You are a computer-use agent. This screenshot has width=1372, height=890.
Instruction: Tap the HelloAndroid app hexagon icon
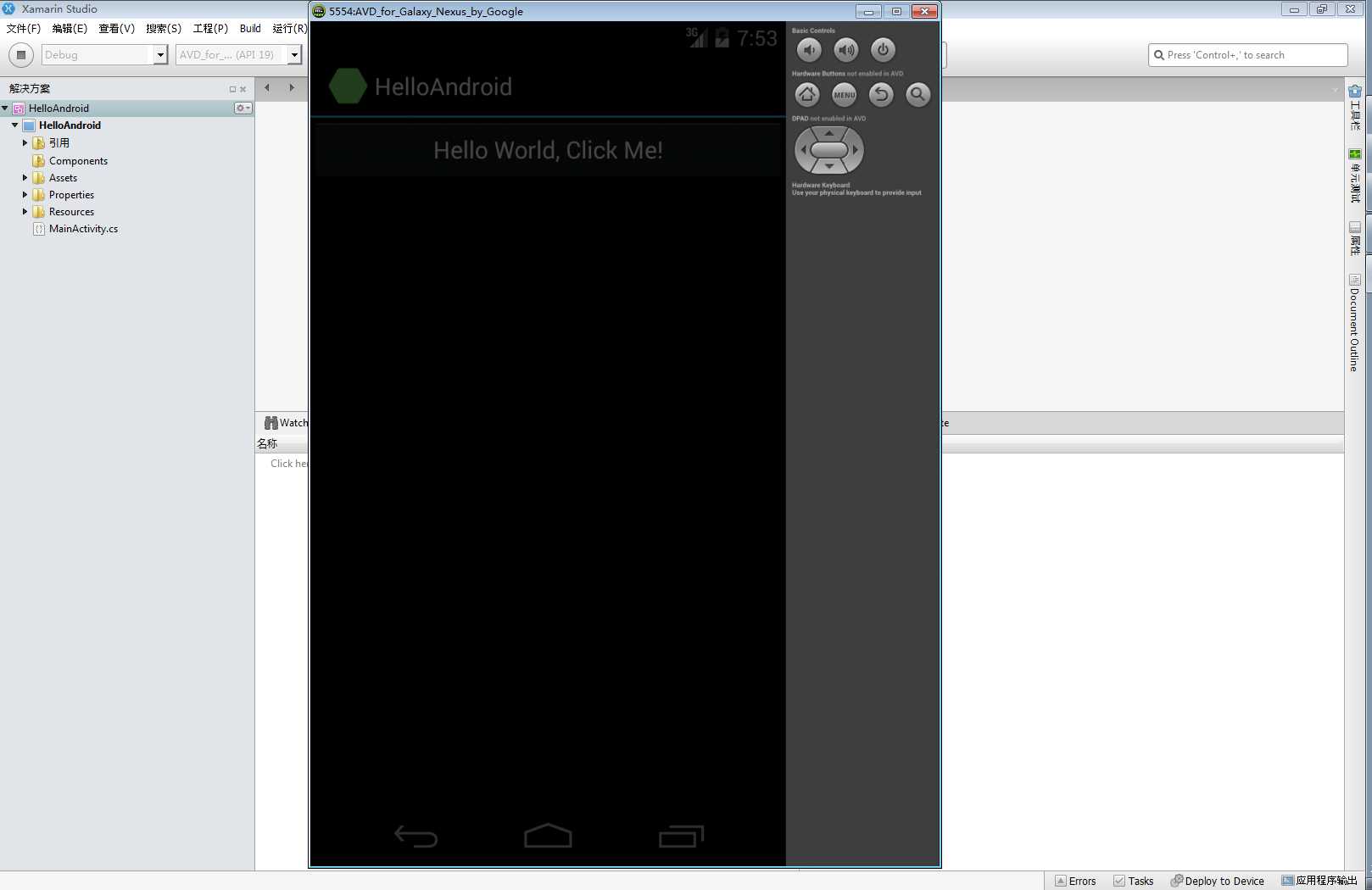pyautogui.click(x=348, y=86)
